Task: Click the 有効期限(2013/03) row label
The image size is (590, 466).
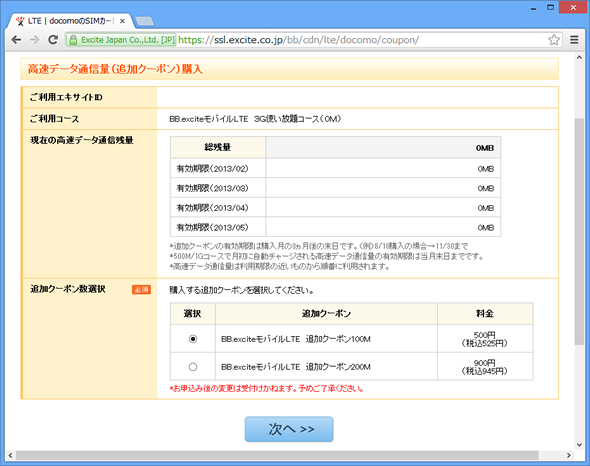Action: (x=213, y=188)
